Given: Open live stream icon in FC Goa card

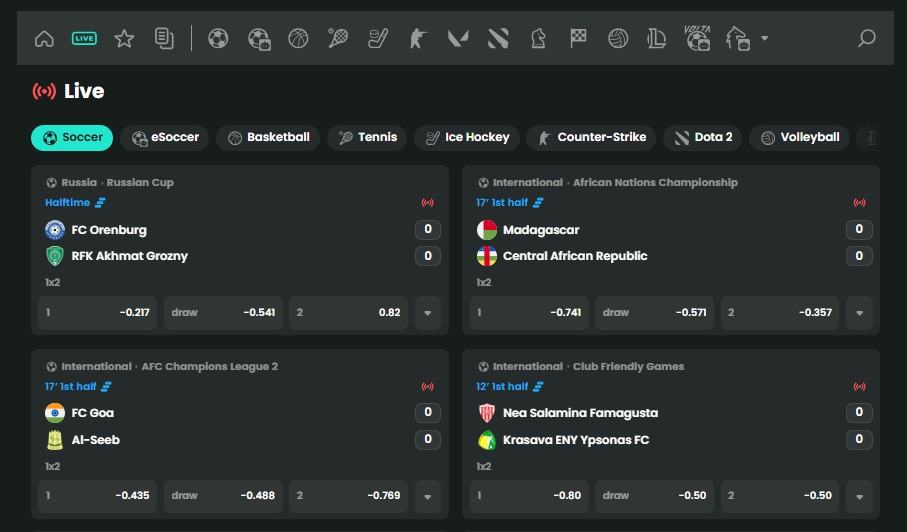Looking at the screenshot, I should pos(427,386).
